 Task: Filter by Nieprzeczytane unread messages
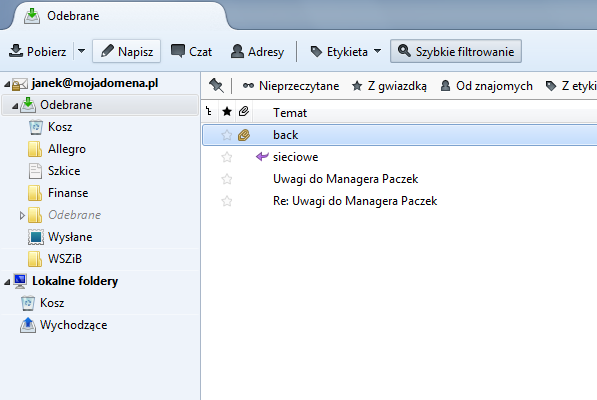tap(291, 86)
